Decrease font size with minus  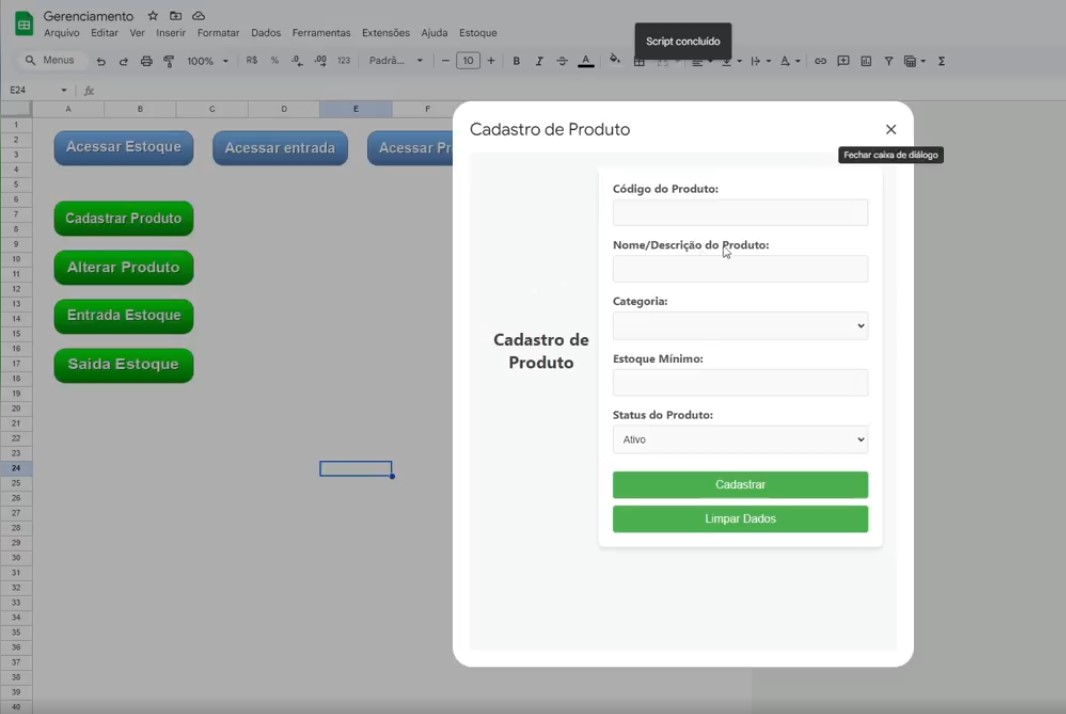(x=445, y=61)
